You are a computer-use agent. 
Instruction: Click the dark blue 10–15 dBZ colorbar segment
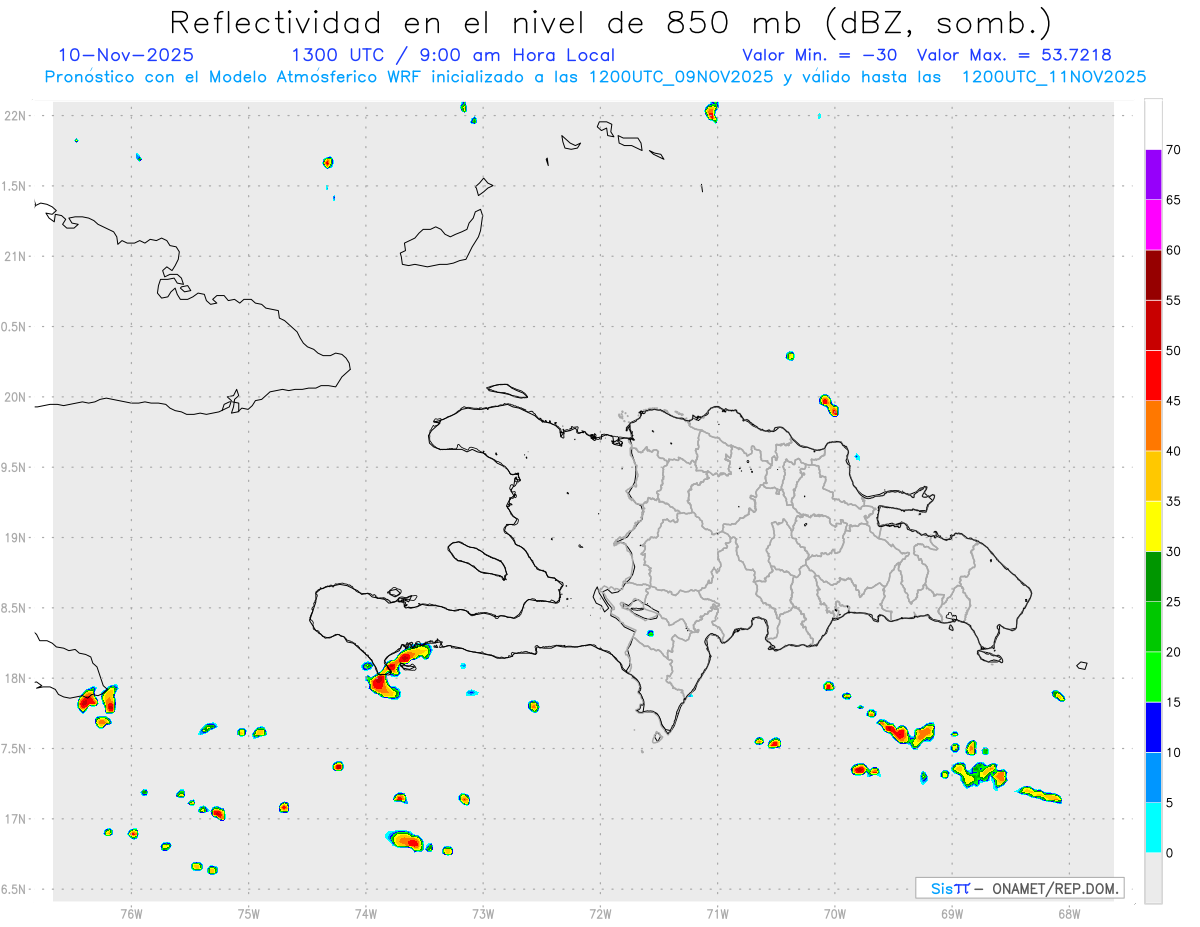[1153, 727]
